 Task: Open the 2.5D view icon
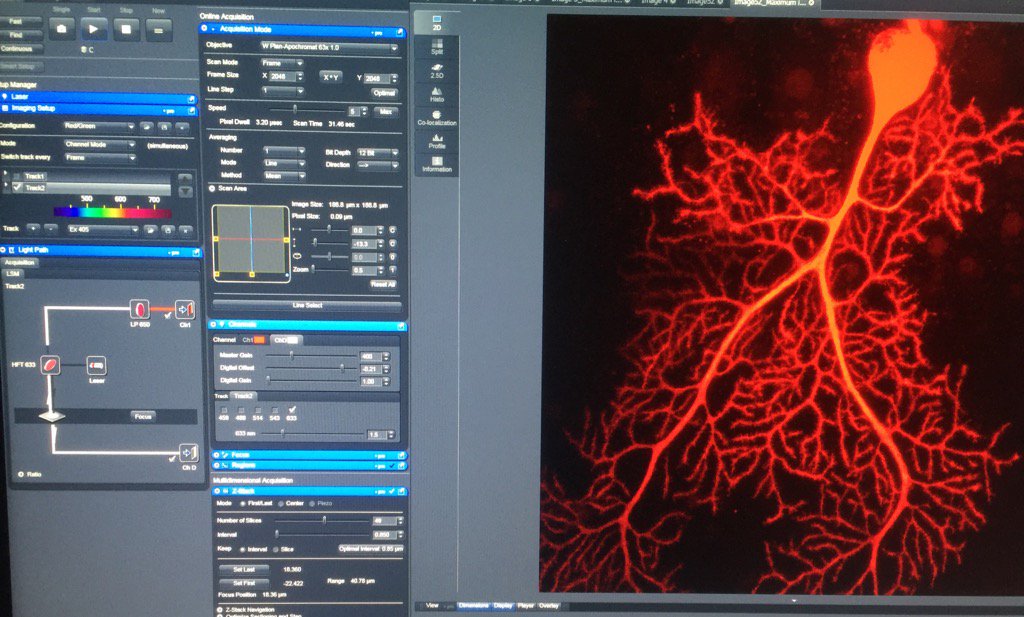click(437, 71)
